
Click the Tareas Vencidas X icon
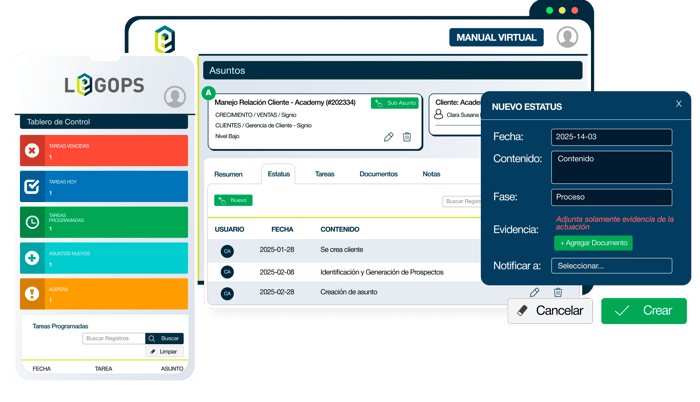[32, 151]
